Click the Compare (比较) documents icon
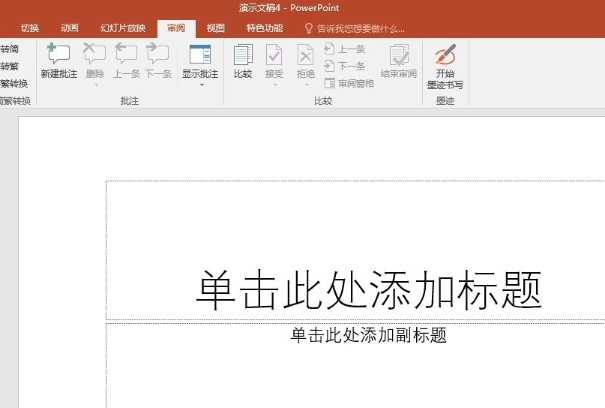The image size is (605, 408). pyautogui.click(x=243, y=54)
